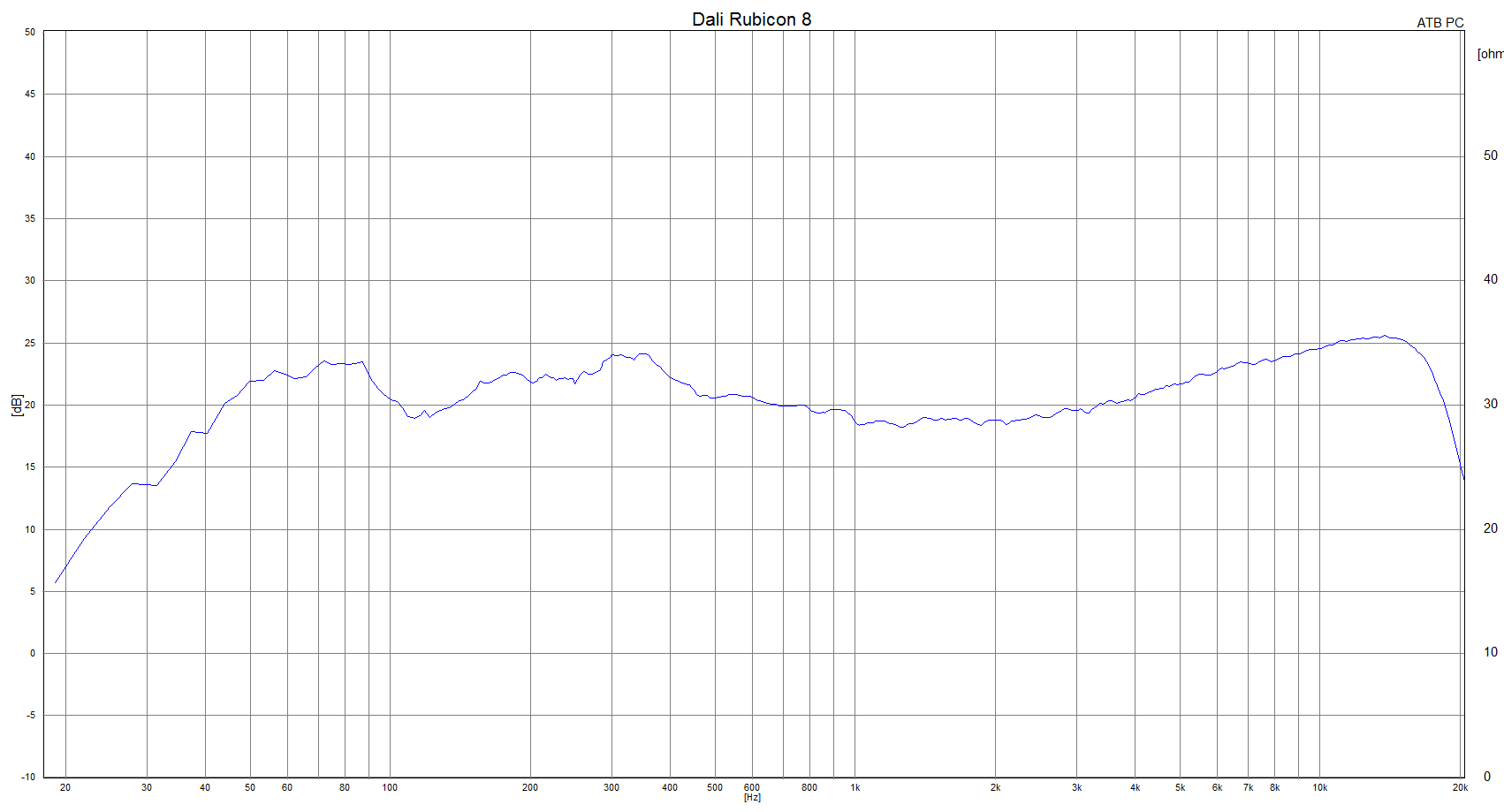
Task: Pick the 4k frequency label
Action: pos(1136,787)
